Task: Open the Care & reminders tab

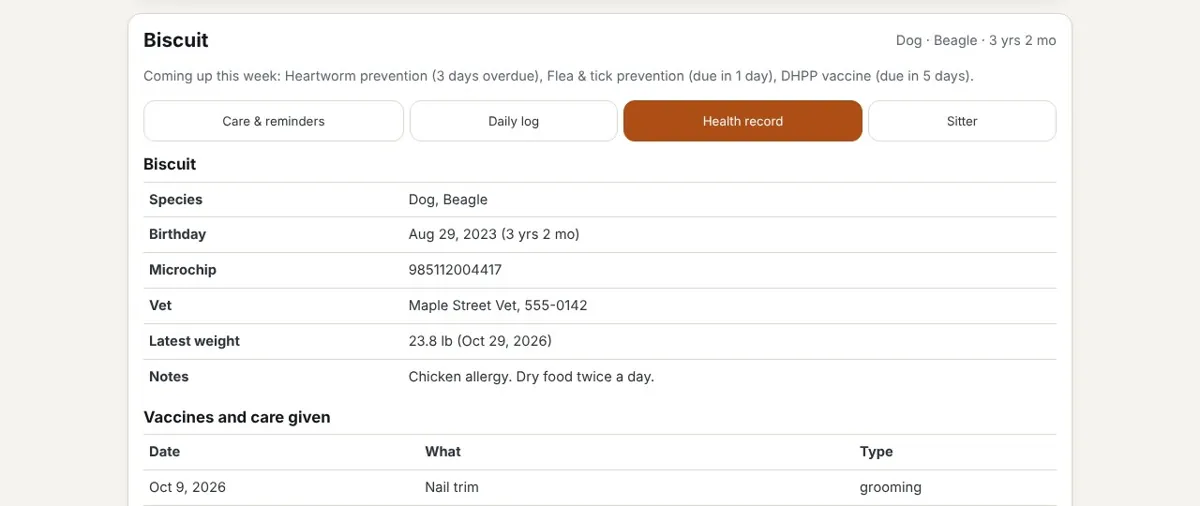Action: [x=273, y=121]
